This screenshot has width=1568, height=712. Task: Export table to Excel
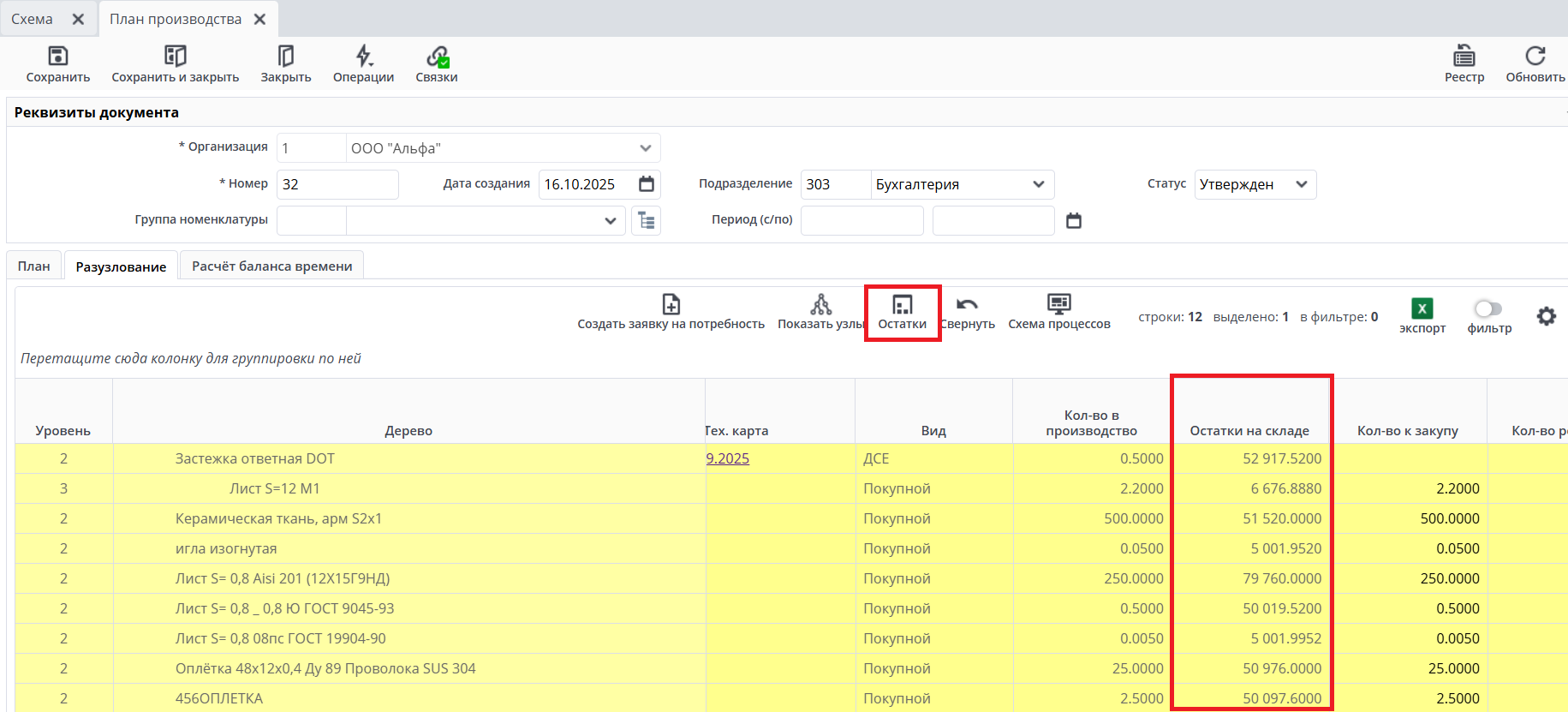click(1422, 309)
